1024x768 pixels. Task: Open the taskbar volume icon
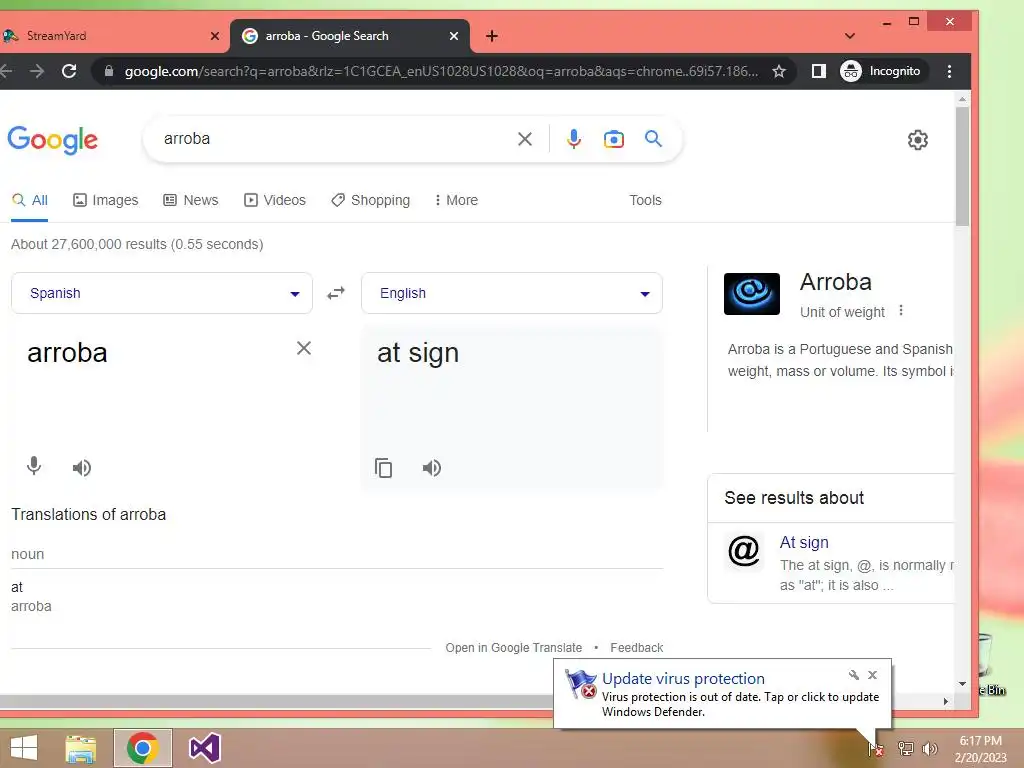(929, 748)
